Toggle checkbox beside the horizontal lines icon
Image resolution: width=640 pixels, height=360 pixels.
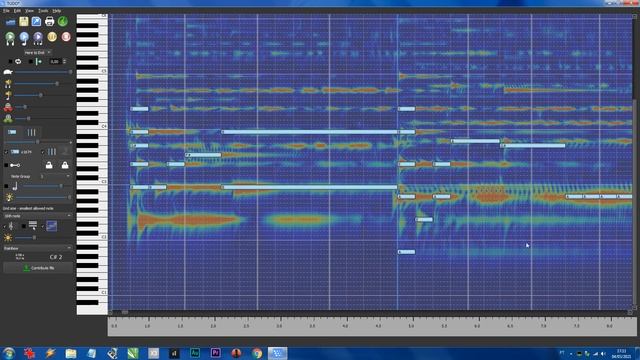[x=24, y=226]
